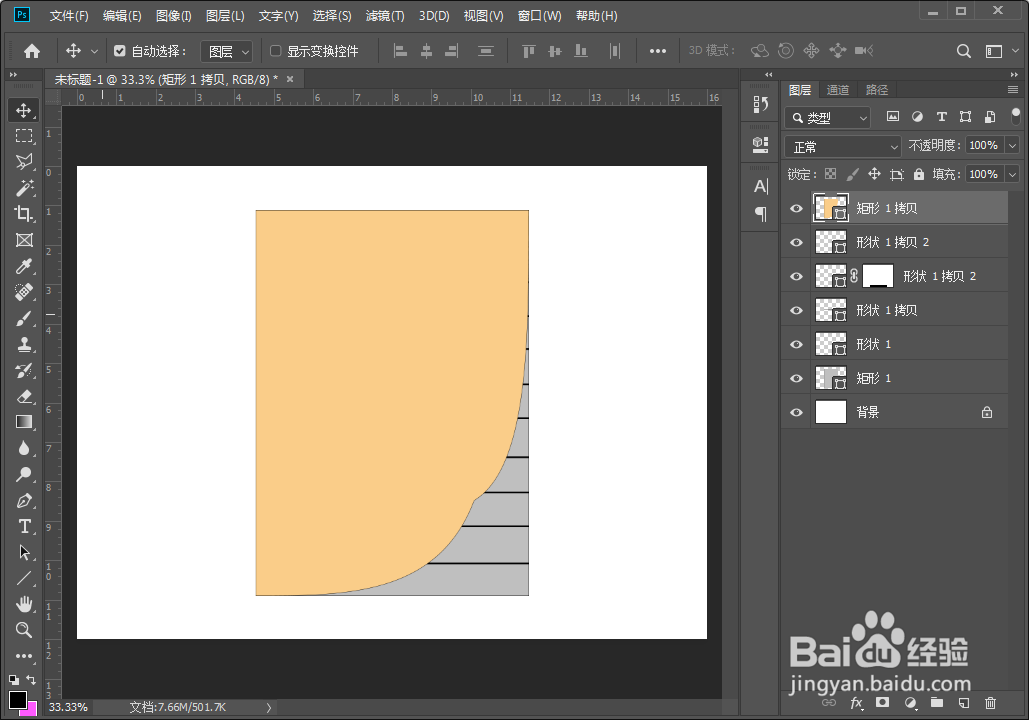The width and height of the screenshot is (1029, 720).
Task: Toggle the 自动选择 checkbox
Action: point(119,51)
